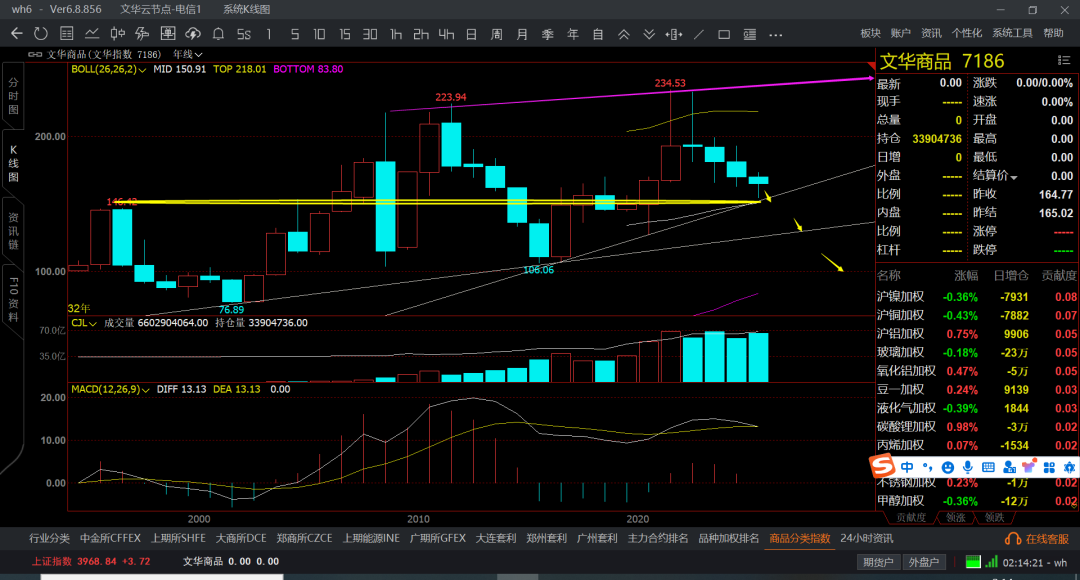Select the 1h period

pyautogui.click(x=395, y=34)
